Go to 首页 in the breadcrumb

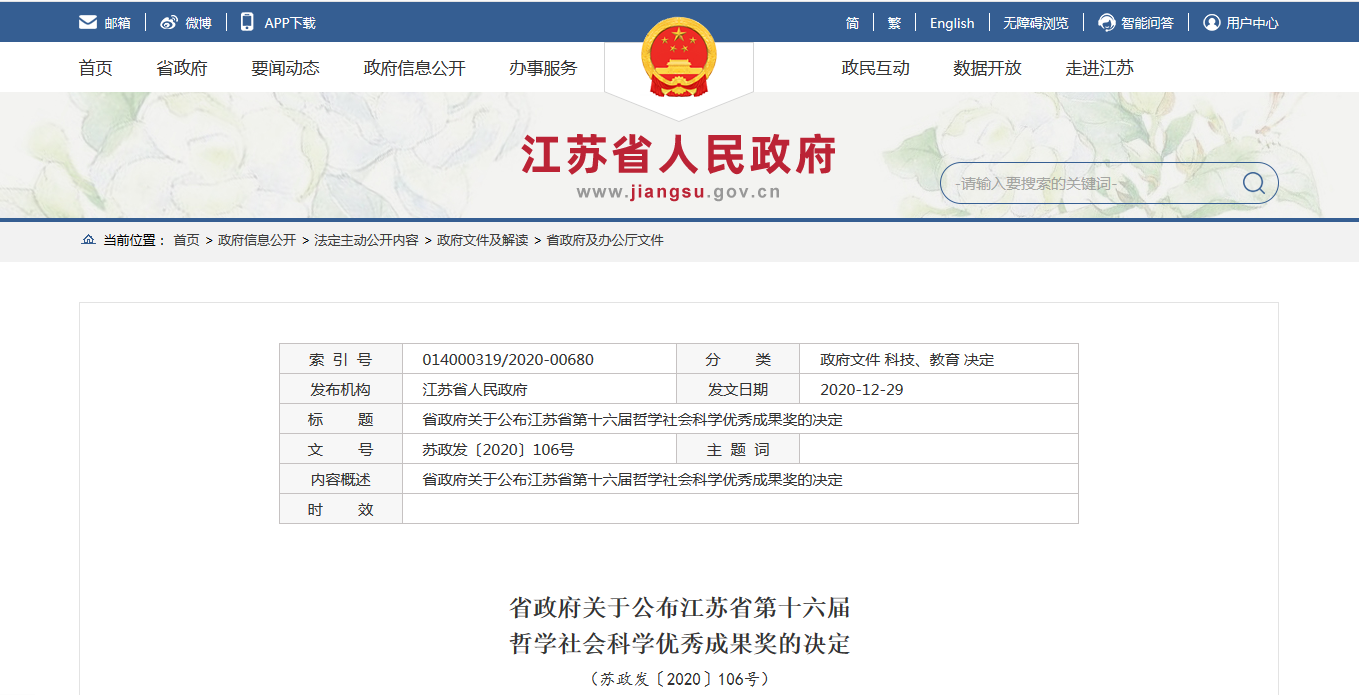[x=186, y=240]
